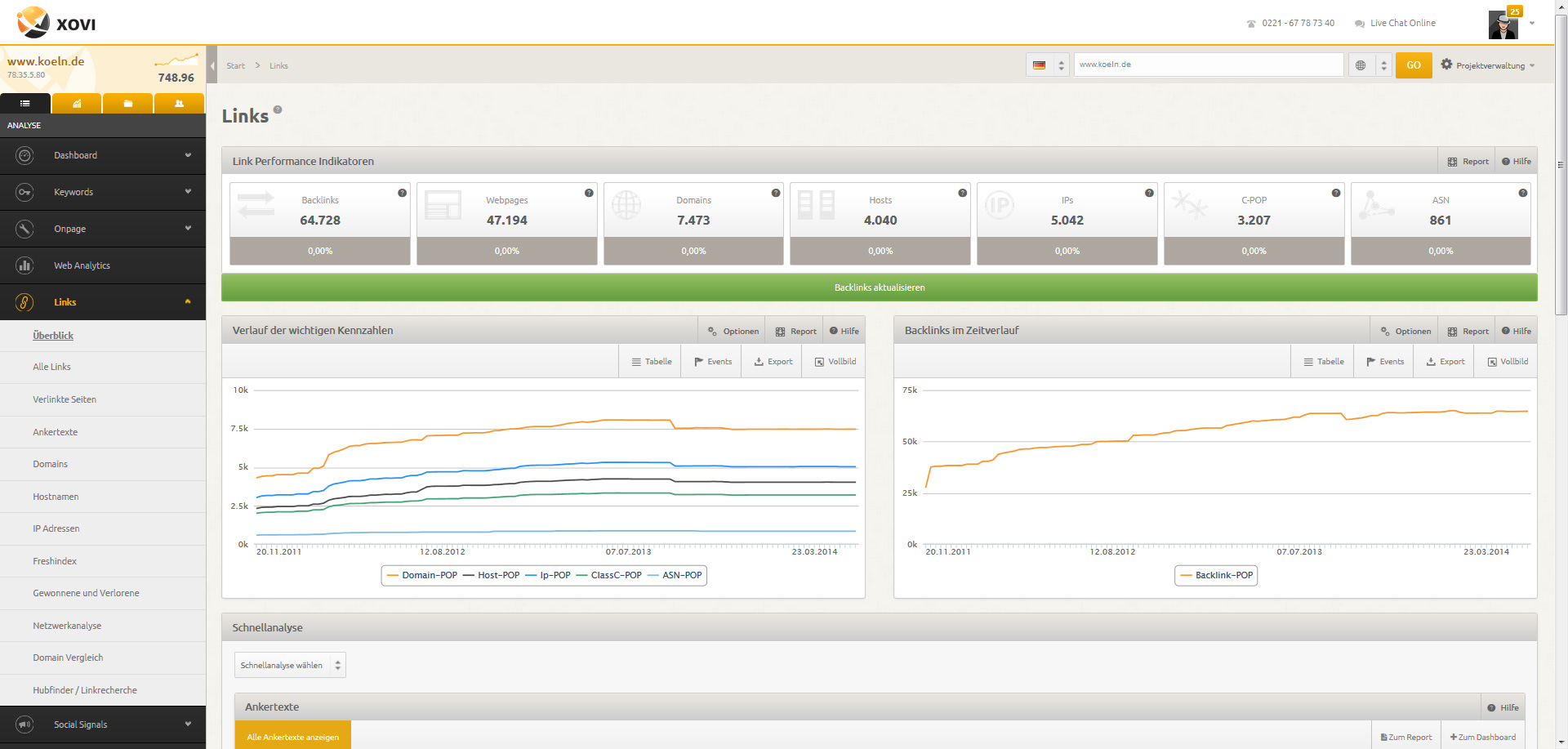Click help icon on Hosts card

click(962, 193)
